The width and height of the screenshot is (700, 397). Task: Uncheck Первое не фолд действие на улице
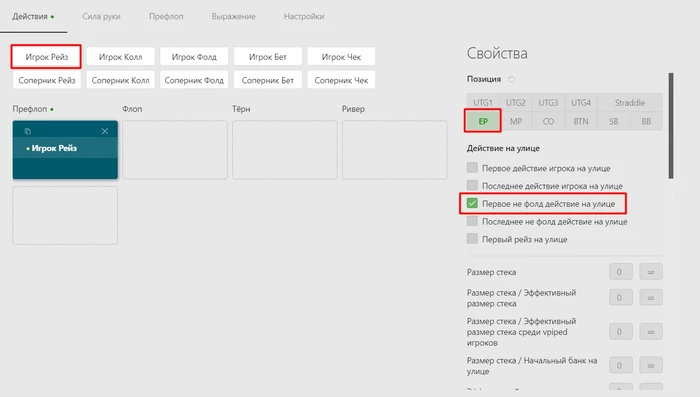[472, 203]
